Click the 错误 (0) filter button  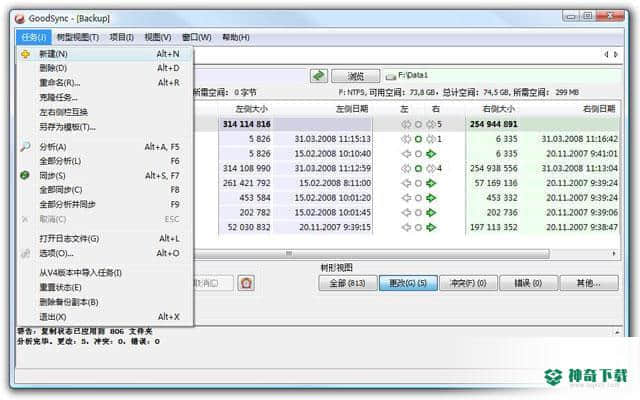click(528, 283)
